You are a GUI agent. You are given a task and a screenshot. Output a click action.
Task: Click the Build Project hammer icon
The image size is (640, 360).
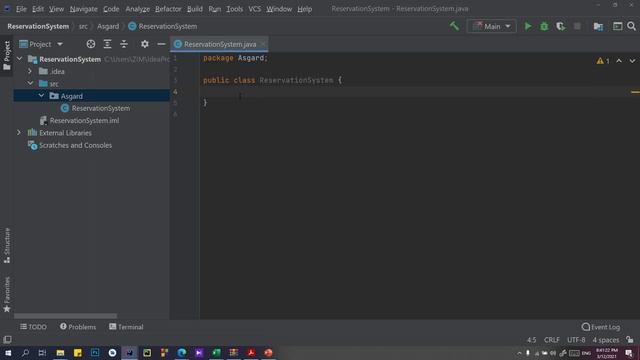pos(454,26)
